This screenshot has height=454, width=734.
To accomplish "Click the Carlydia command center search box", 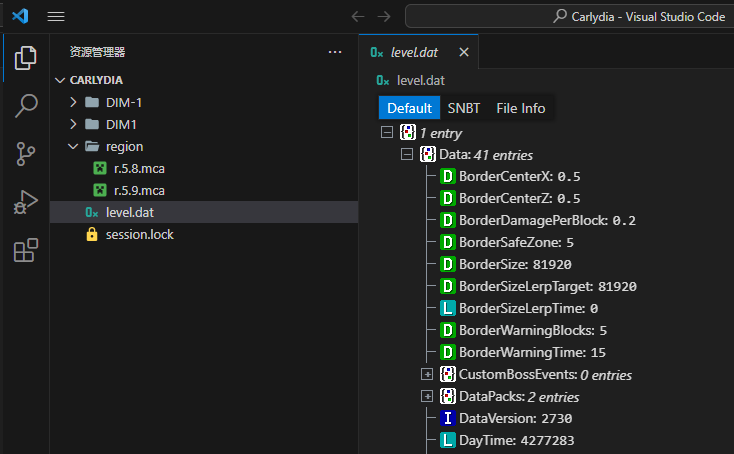I will point(568,16).
